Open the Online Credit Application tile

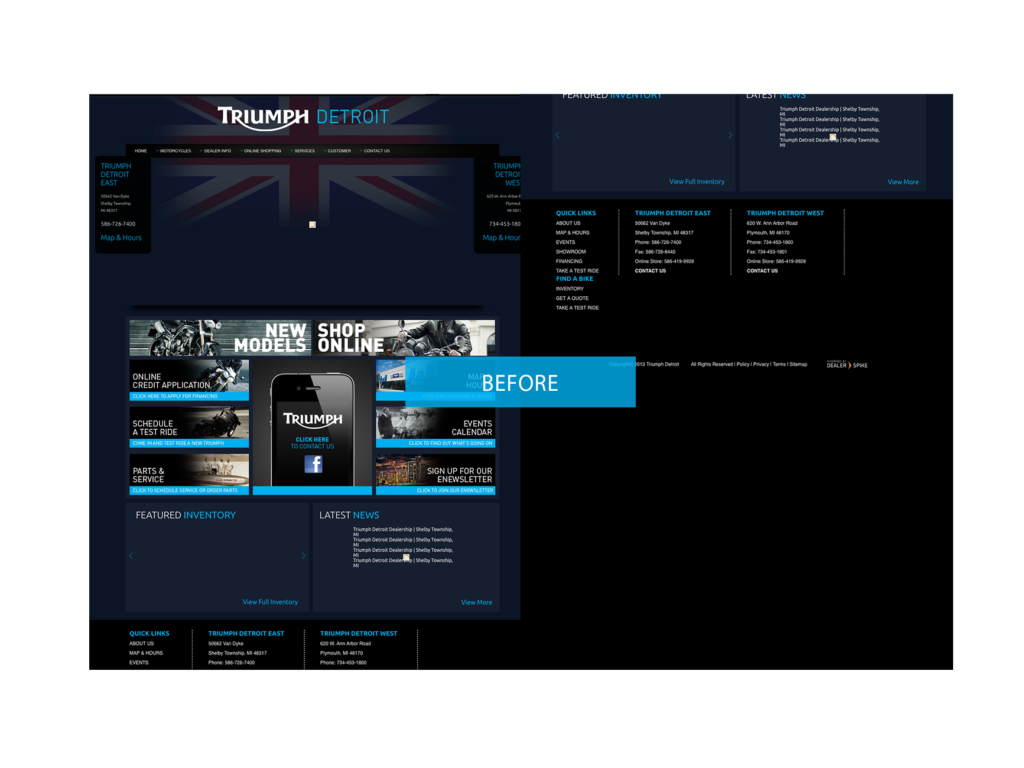click(189, 380)
